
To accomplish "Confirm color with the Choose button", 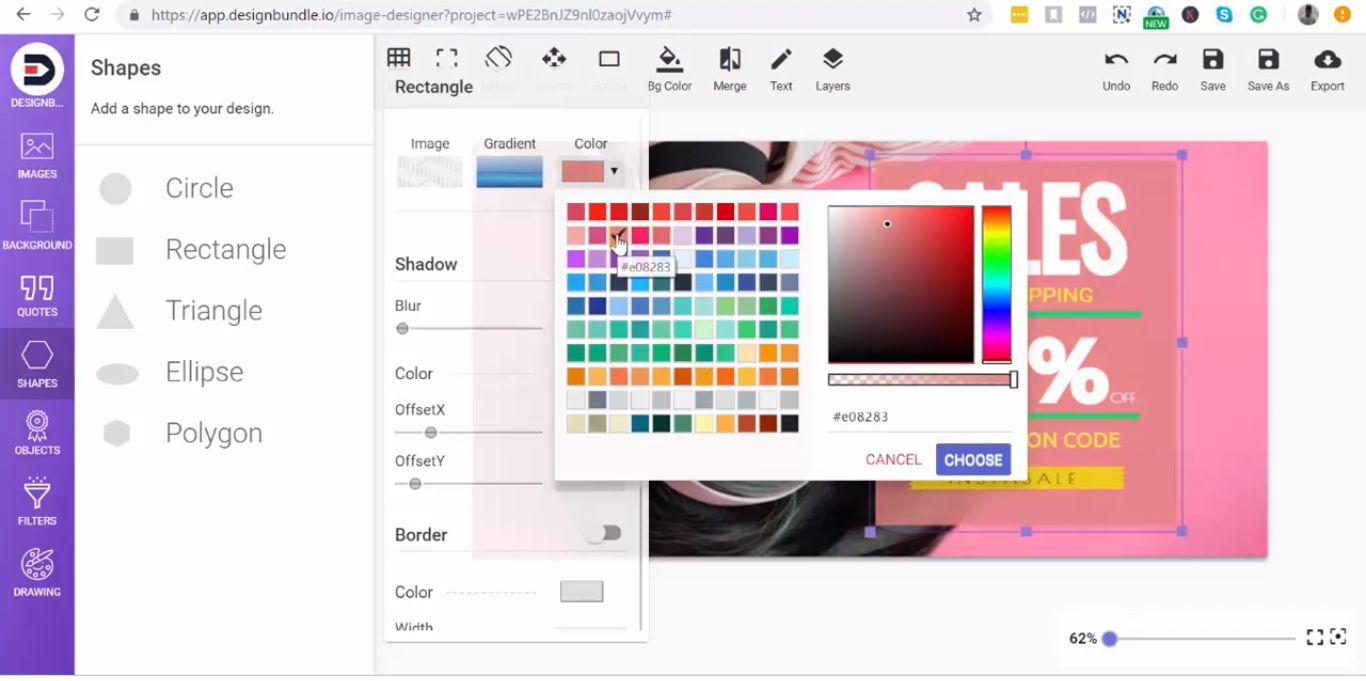I will tap(973, 460).
